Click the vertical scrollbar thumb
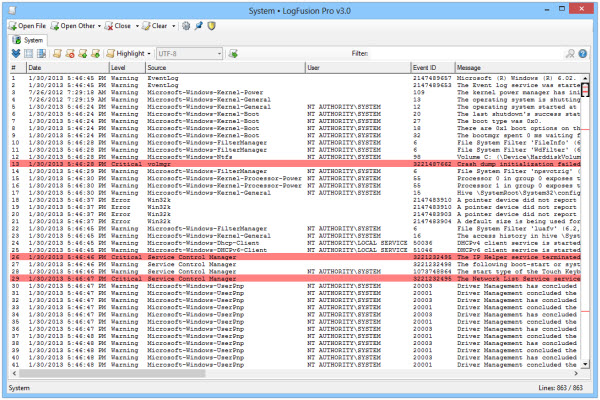This screenshot has width=600, height=400. coord(585,90)
